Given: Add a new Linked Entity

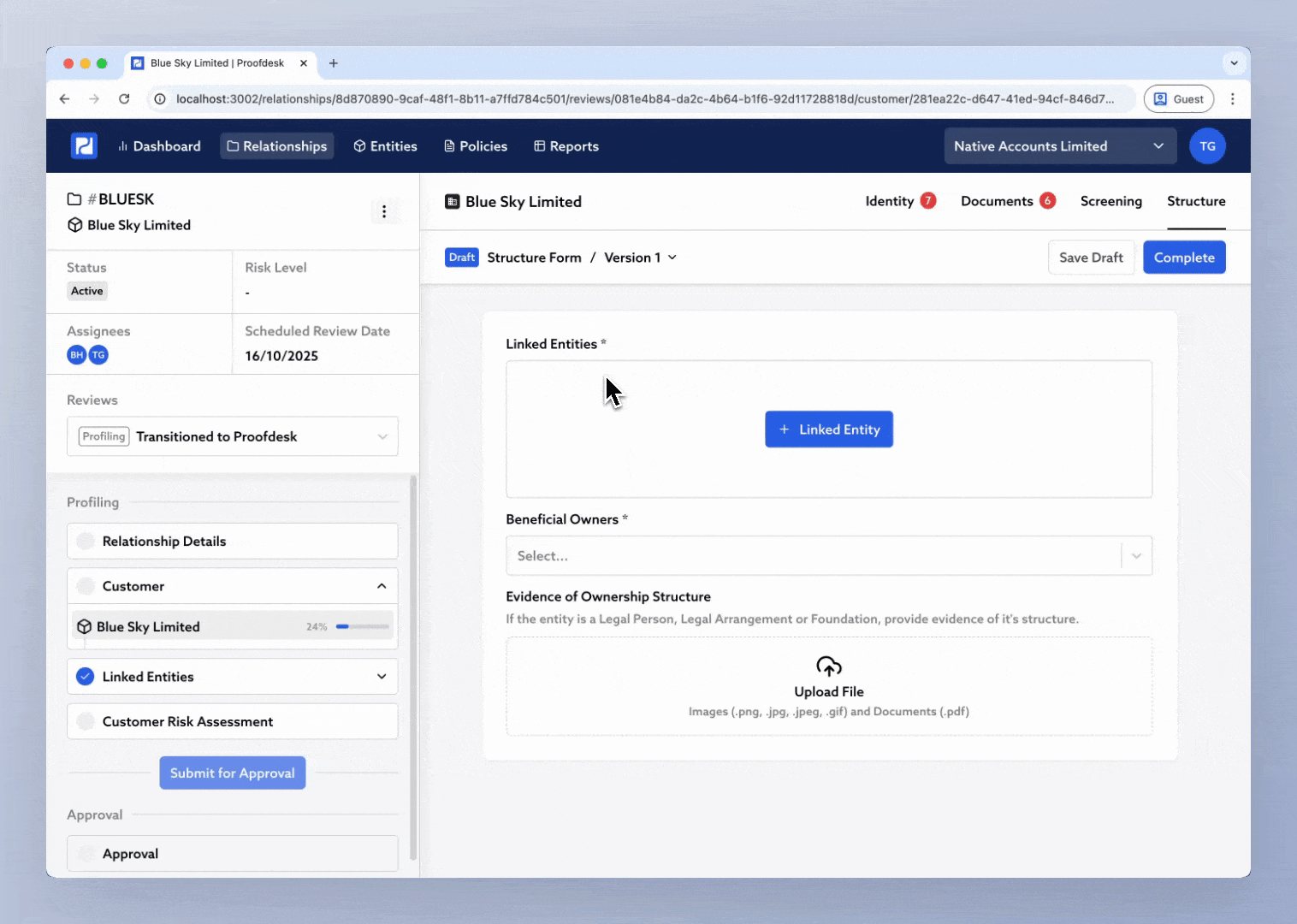Looking at the screenshot, I should point(828,429).
